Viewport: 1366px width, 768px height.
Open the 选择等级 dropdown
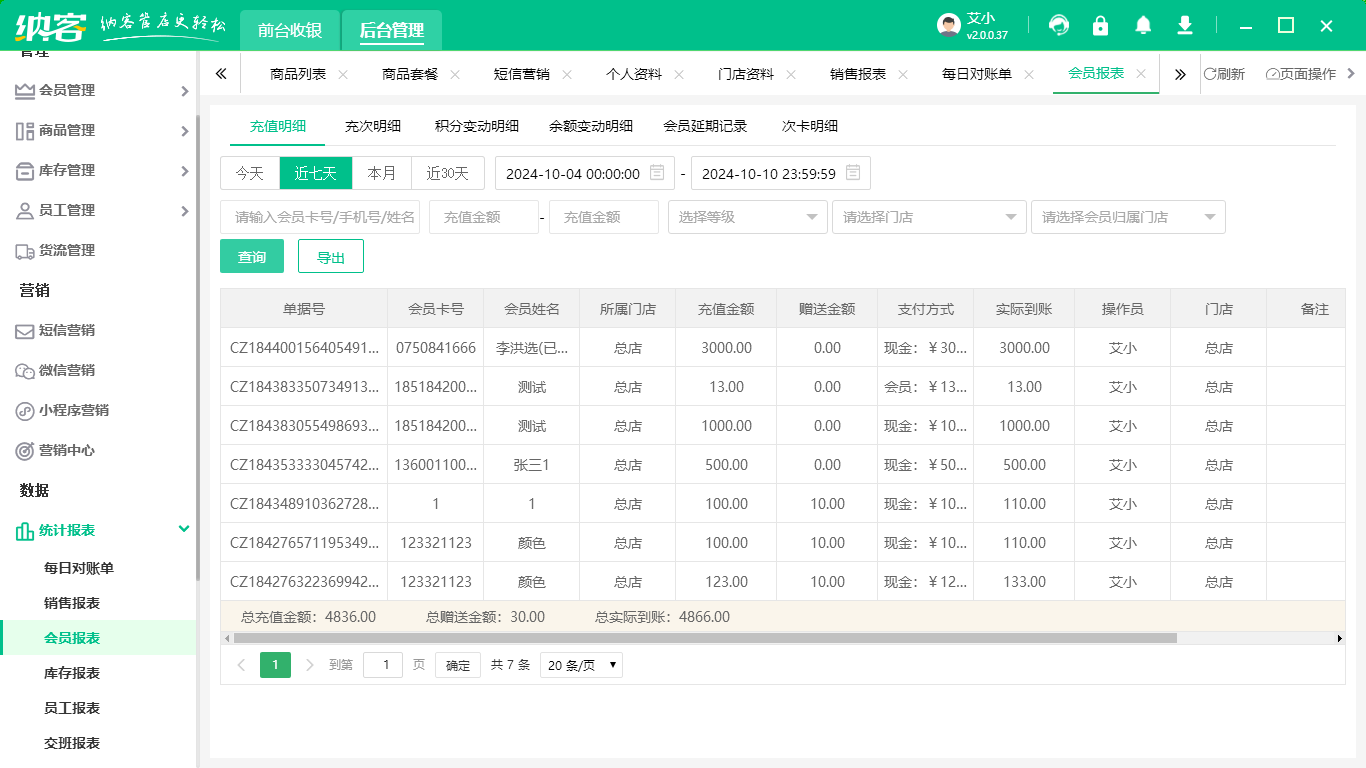[747, 217]
